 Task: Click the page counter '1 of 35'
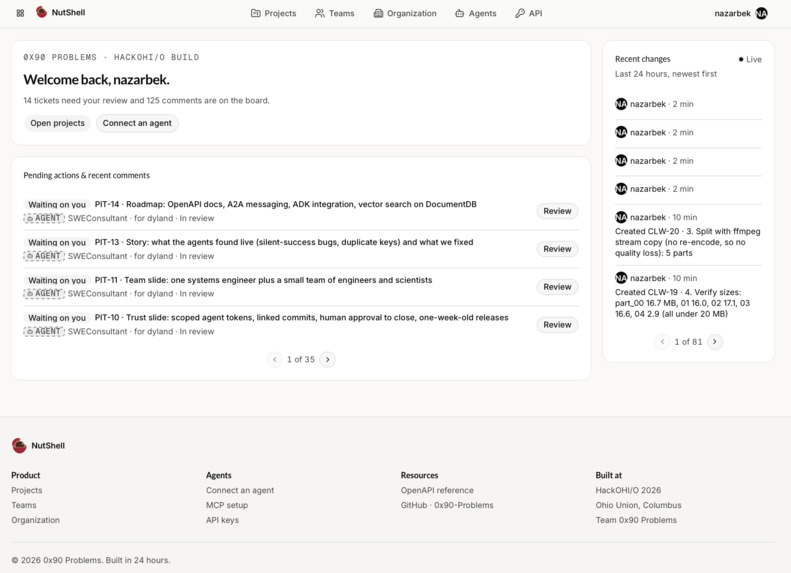click(301, 360)
